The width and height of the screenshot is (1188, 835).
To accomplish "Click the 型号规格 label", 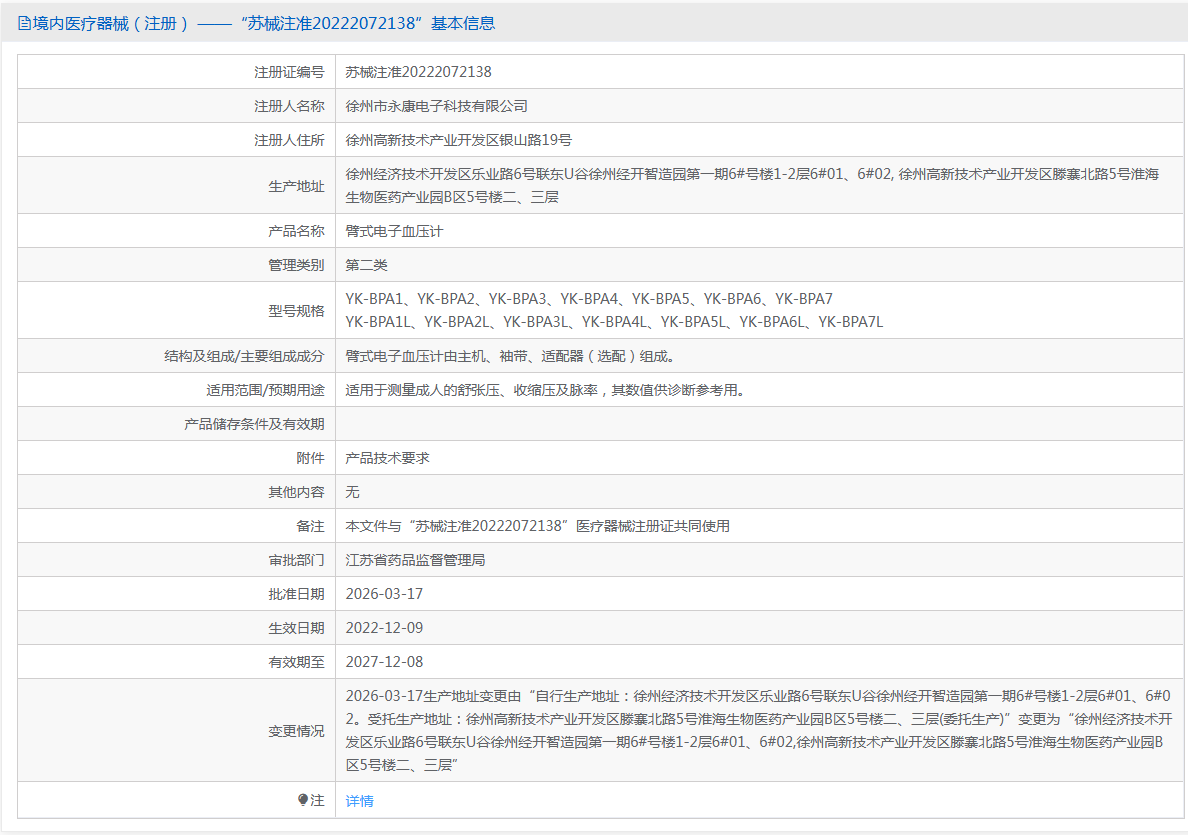I will (296, 311).
